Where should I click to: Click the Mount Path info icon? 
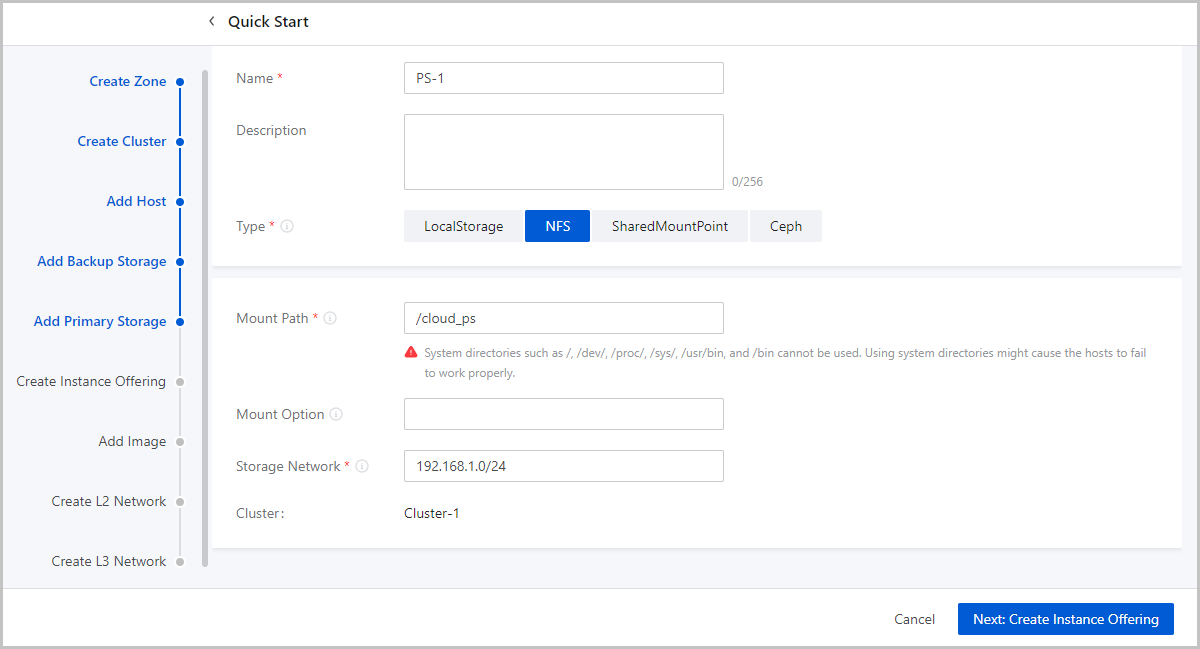pyautogui.click(x=330, y=319)
